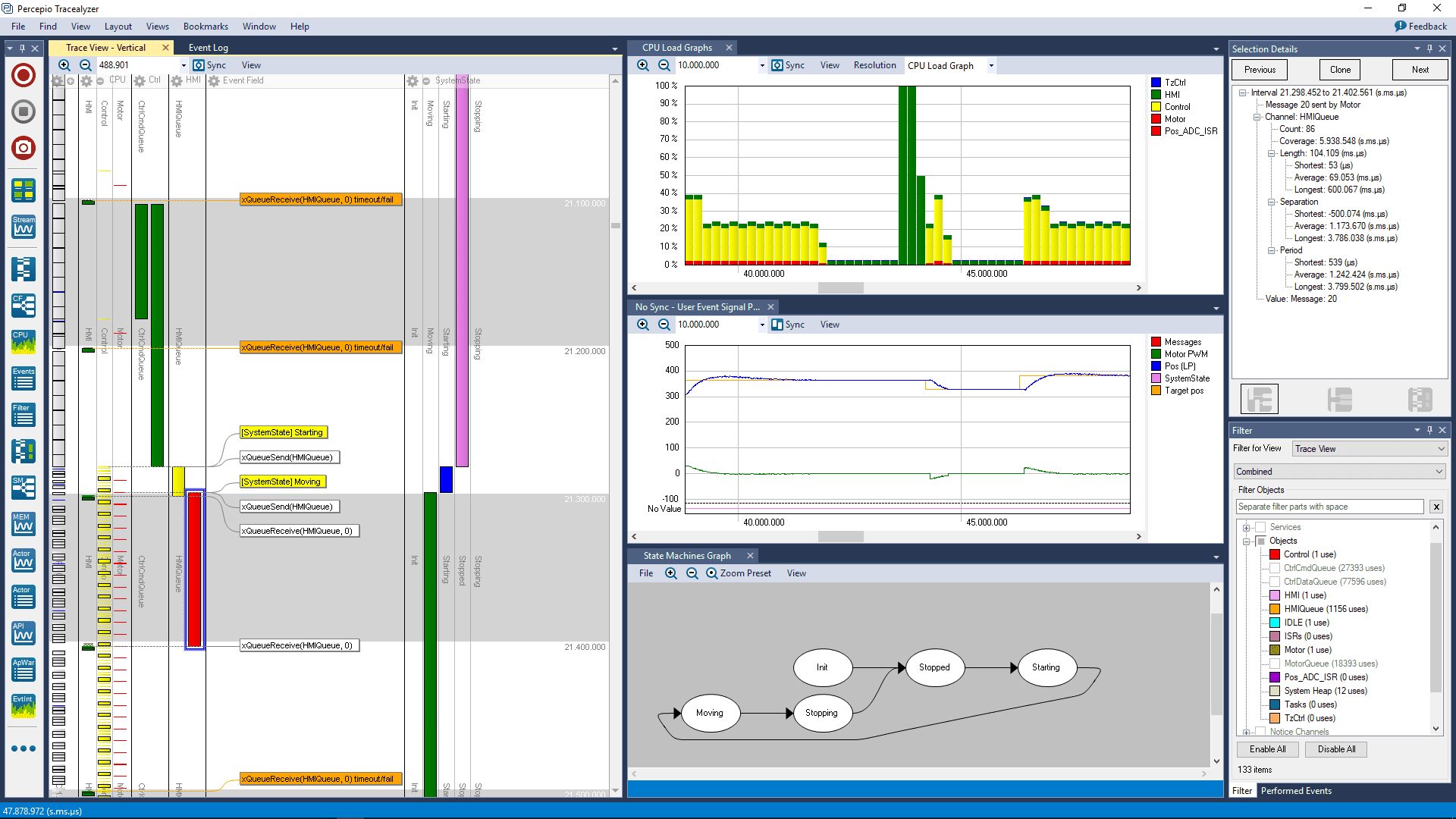The height and width of the screenshot is (819, 1456).
Task: Click the API panel icon
Action: (21, 631)
